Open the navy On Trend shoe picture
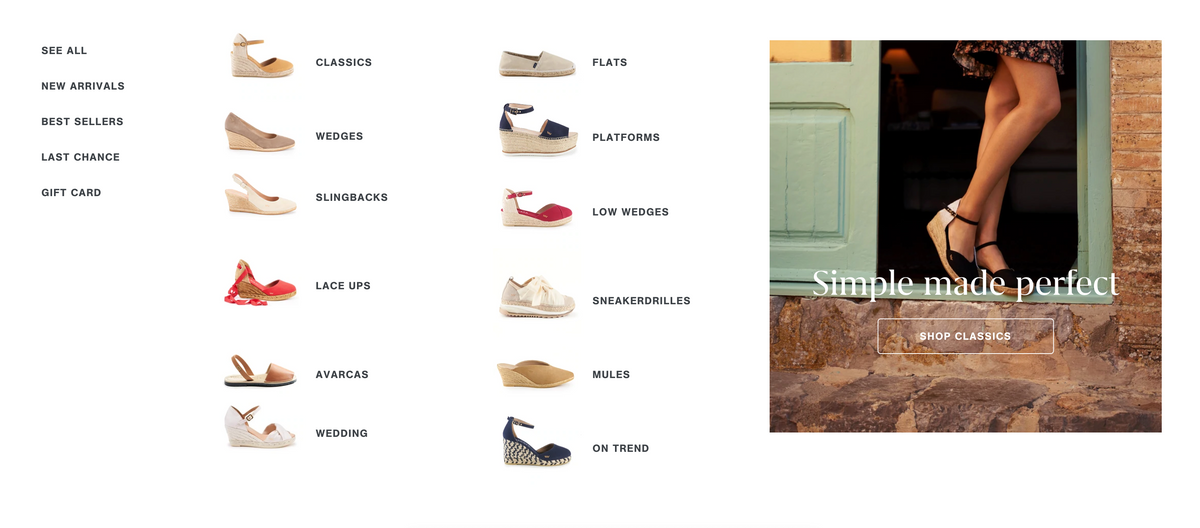The width and height of the screenshot is (1200, 528). click(x=537, y=442)
